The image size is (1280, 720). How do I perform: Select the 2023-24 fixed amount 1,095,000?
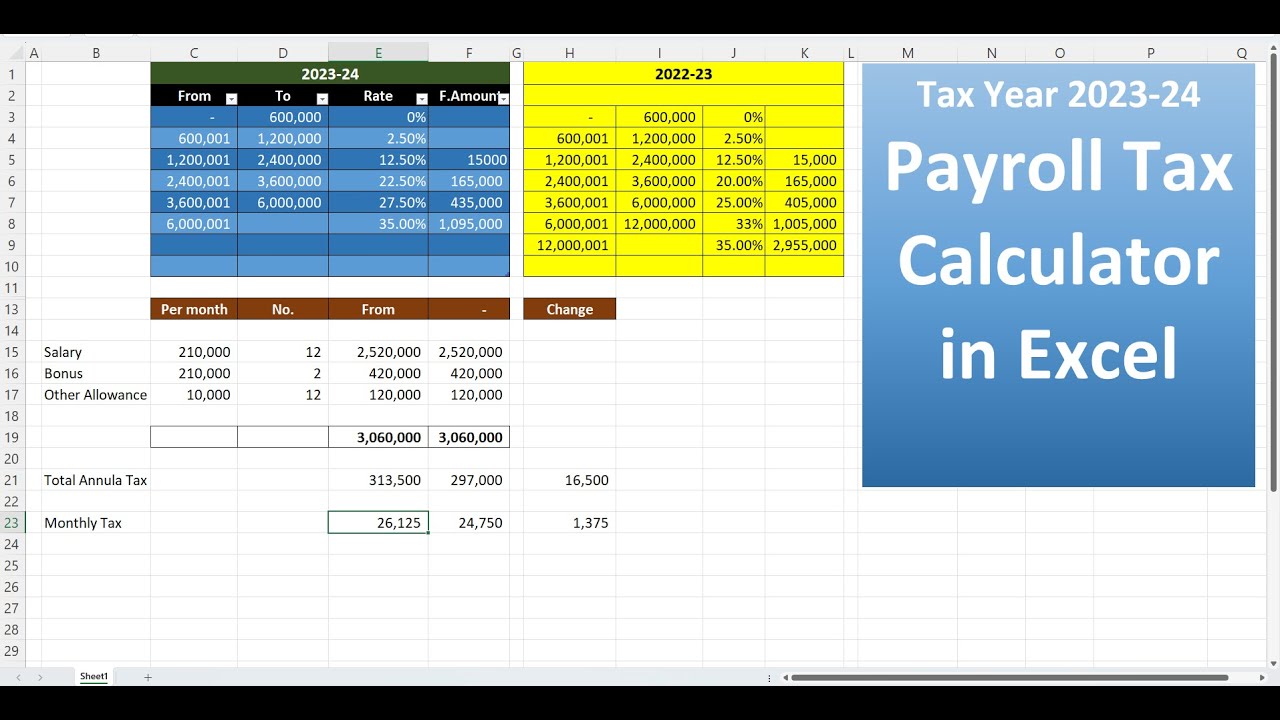469,224
